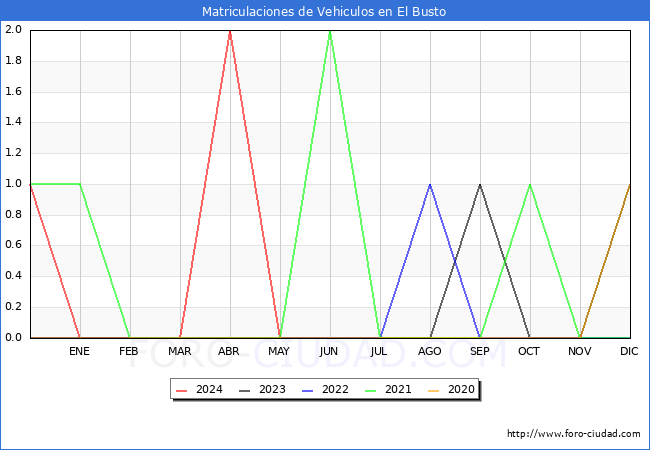
Task: Click the AGO month axis label
Action: 429,351
